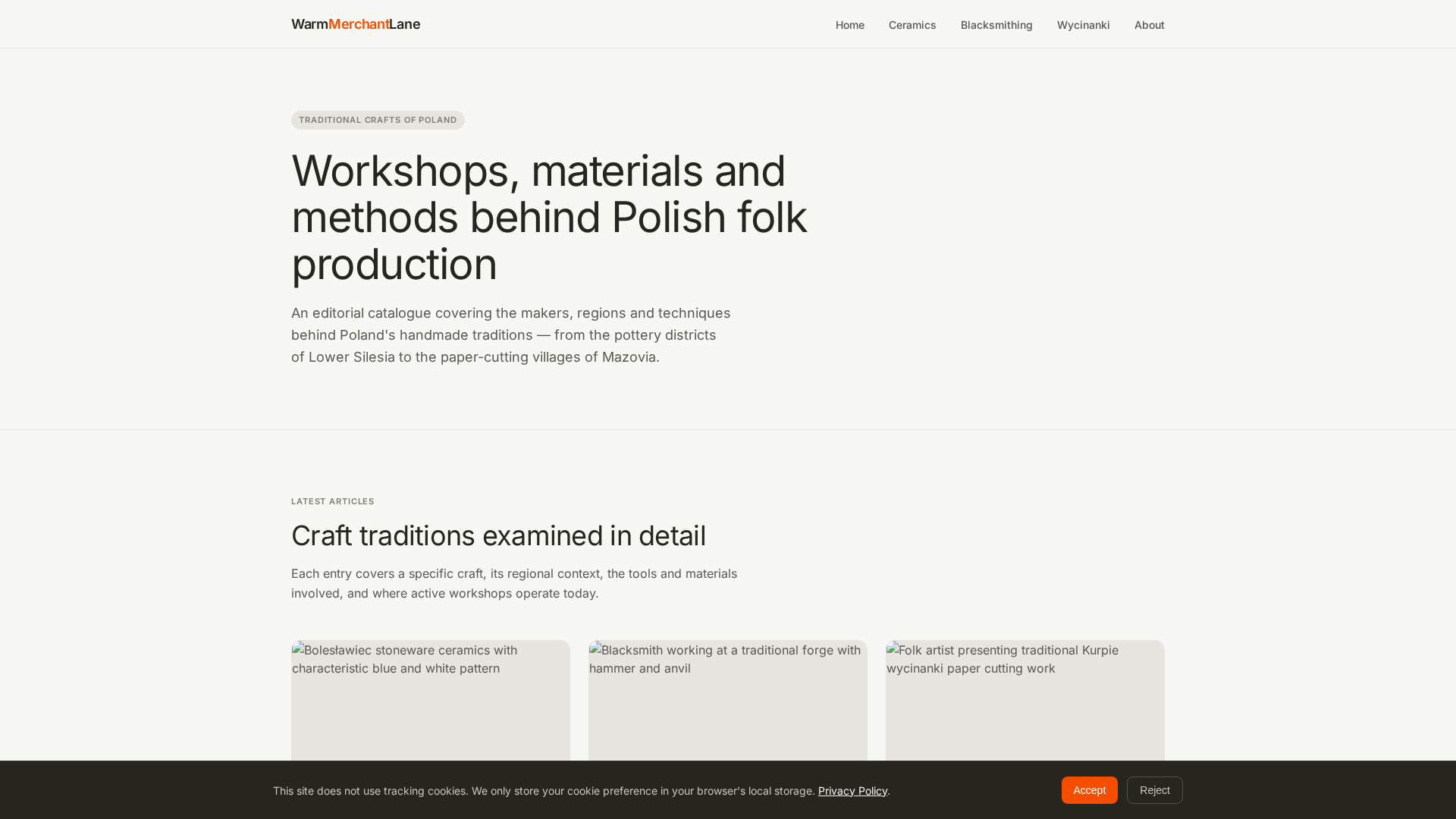Open the Privacy Policy link

pos(852,791)
